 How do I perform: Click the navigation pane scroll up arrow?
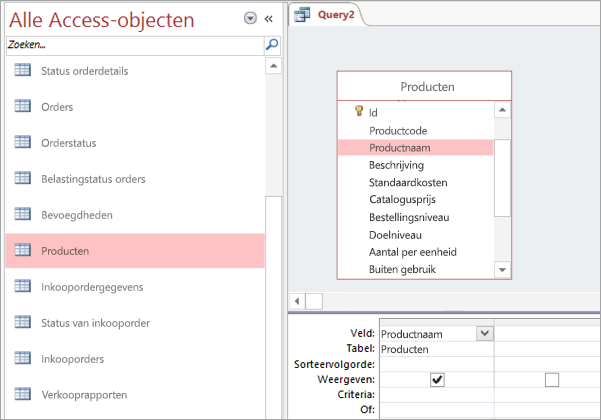[x=273, y=66]
